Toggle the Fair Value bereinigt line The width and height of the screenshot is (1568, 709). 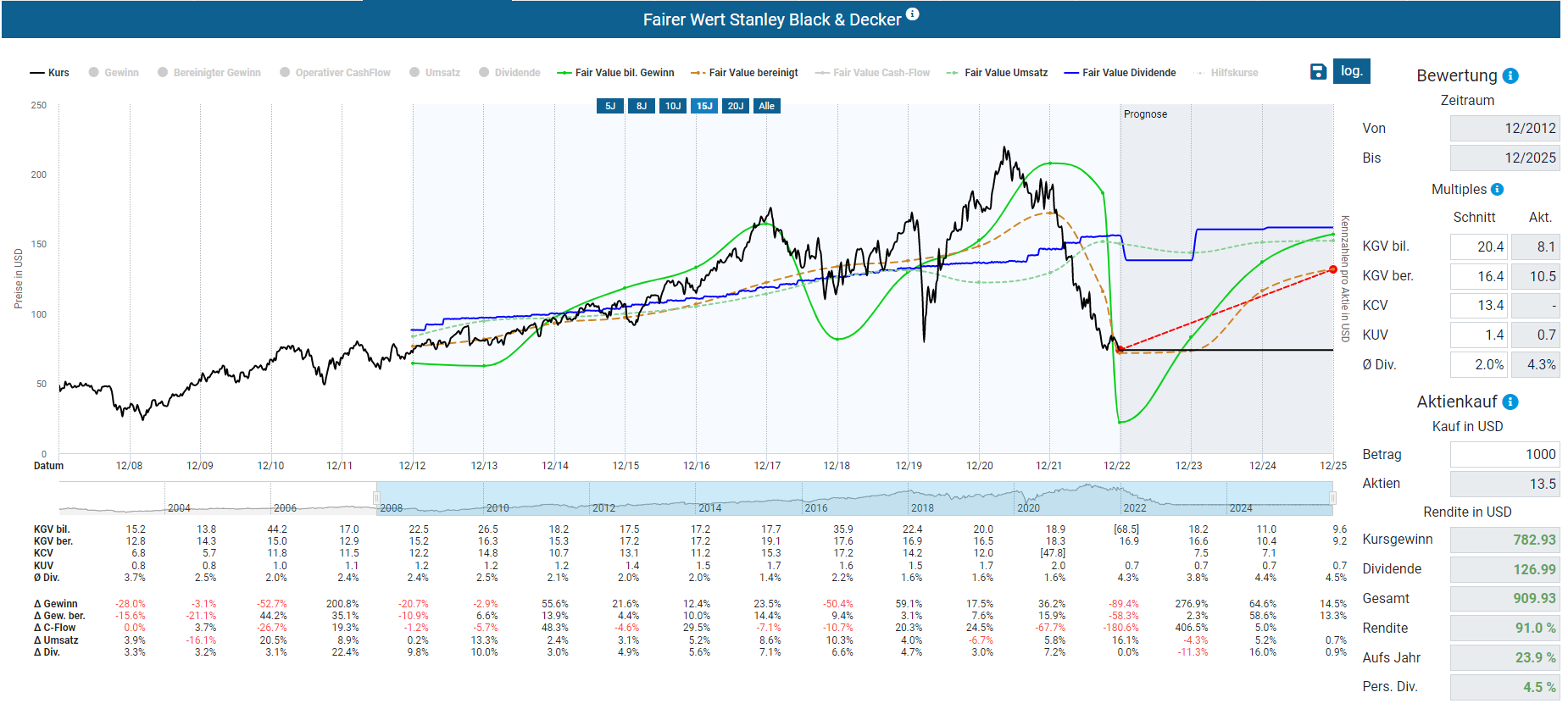[x=744, y=73]
